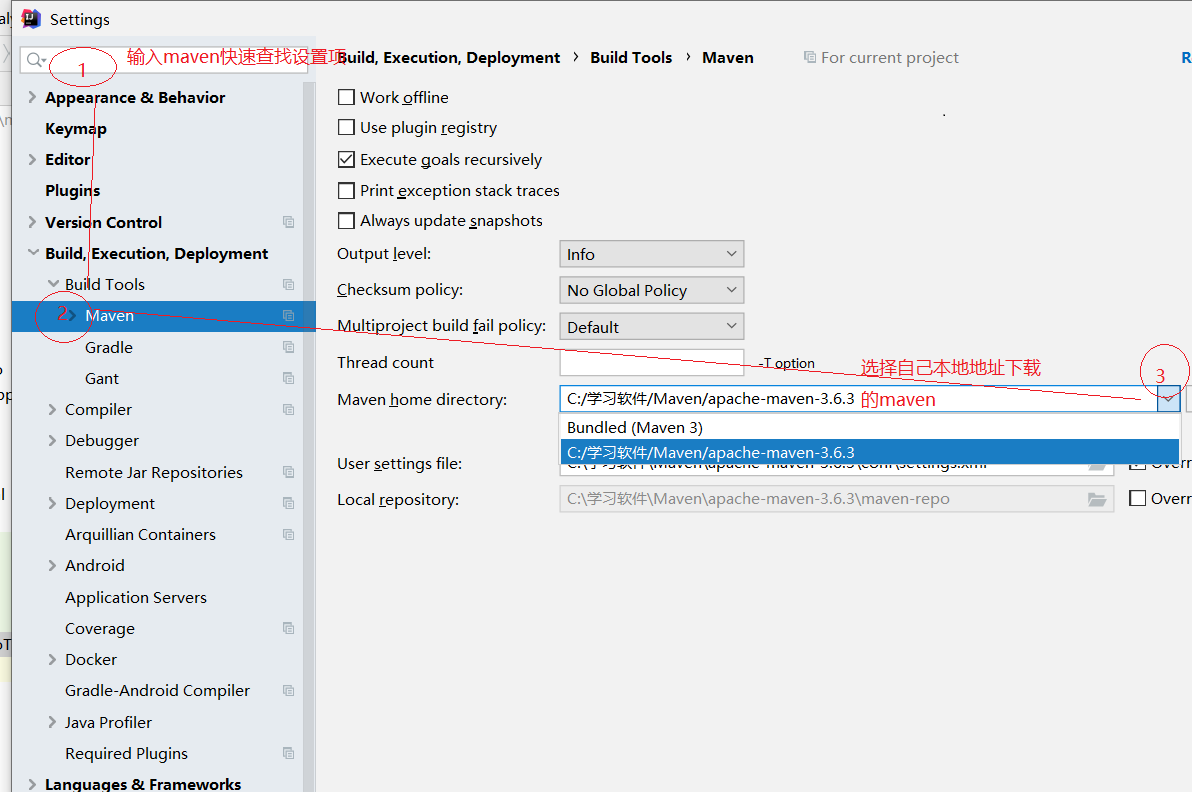This screenshot has height=792, width=1192.
Task: Select Gant under Build Tools
Action: pos(102,379)
